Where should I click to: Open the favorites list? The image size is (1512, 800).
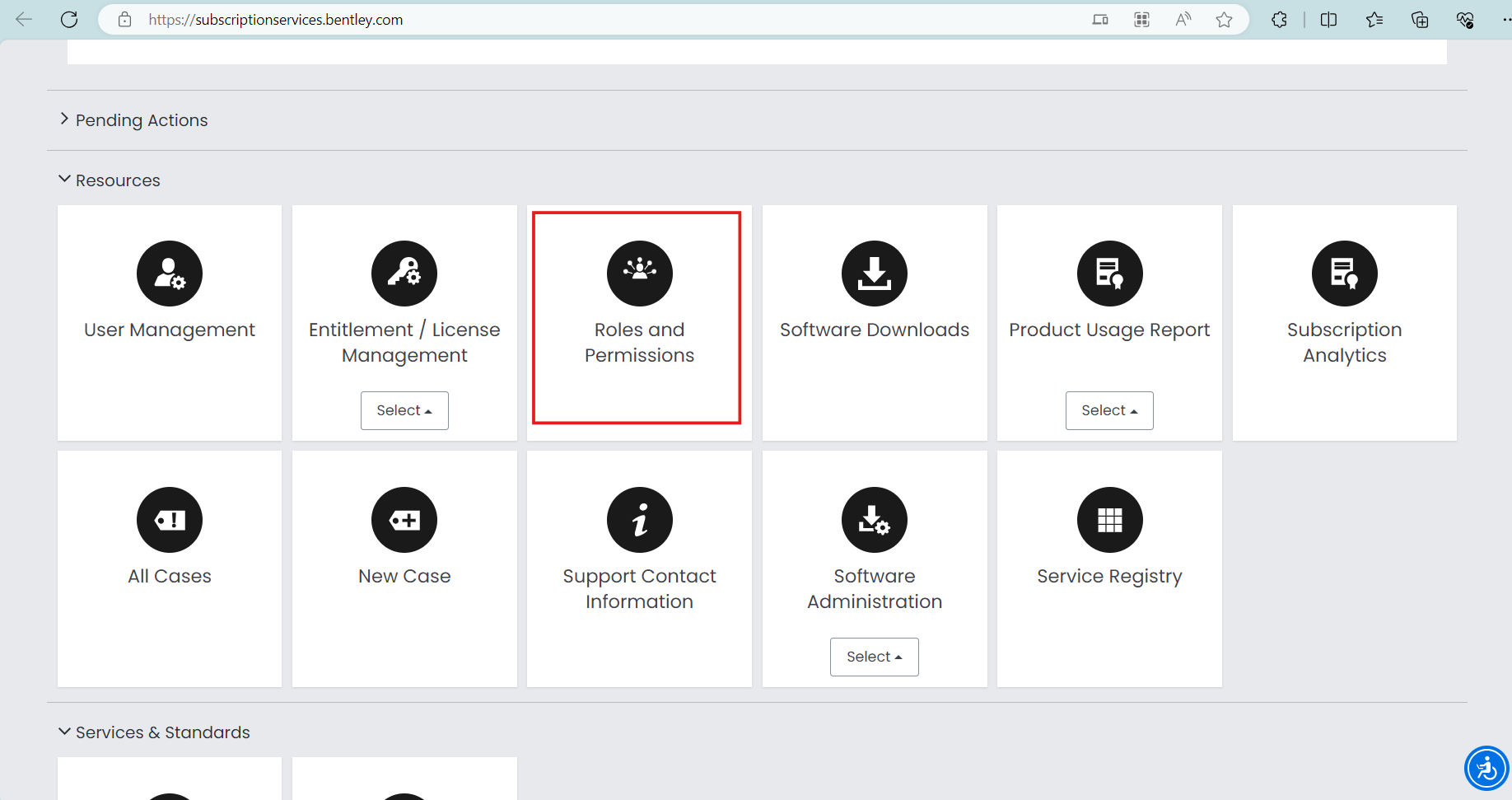(1374, 20)
